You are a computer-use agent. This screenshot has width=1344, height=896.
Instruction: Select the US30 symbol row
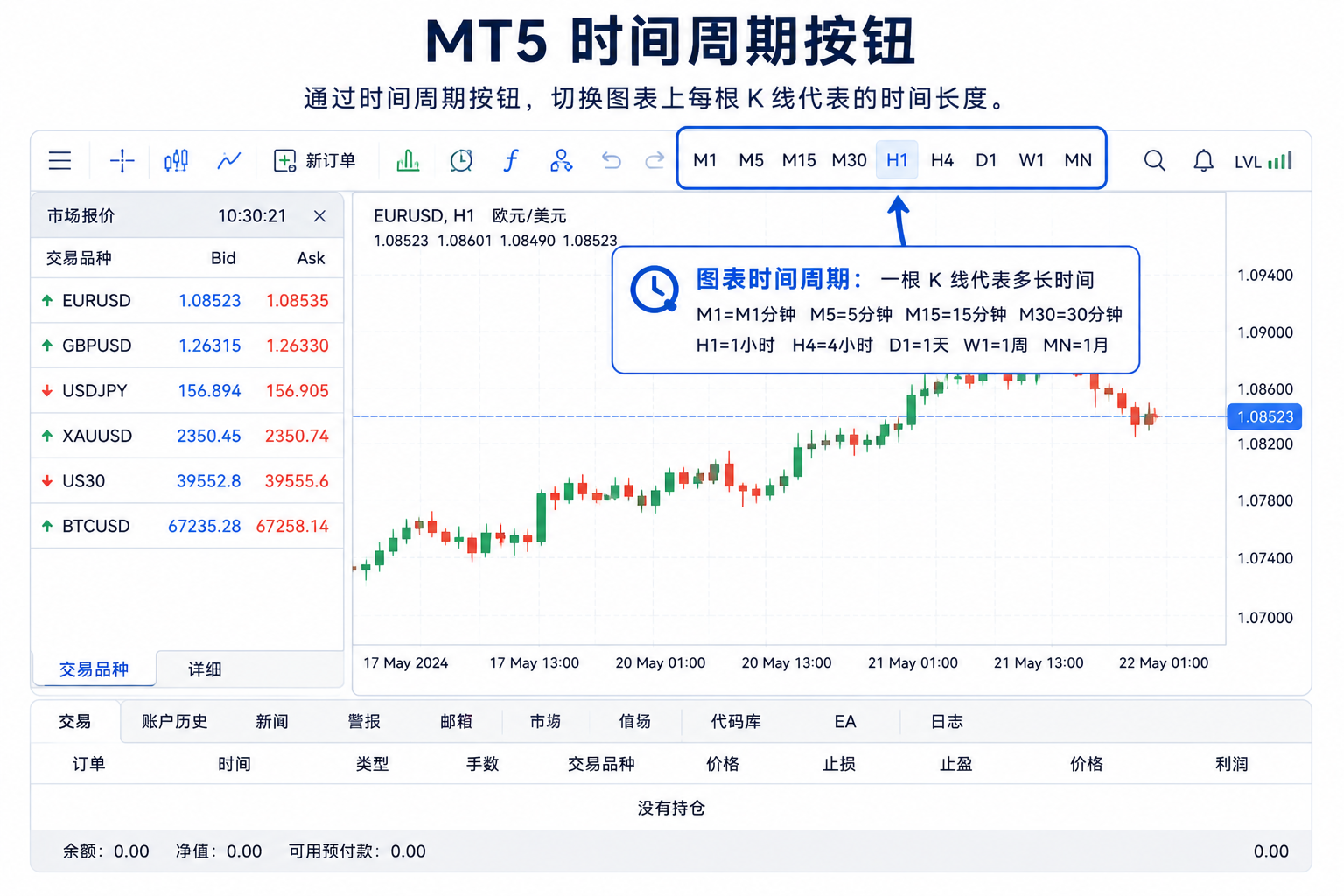click(x=187, y=481)
